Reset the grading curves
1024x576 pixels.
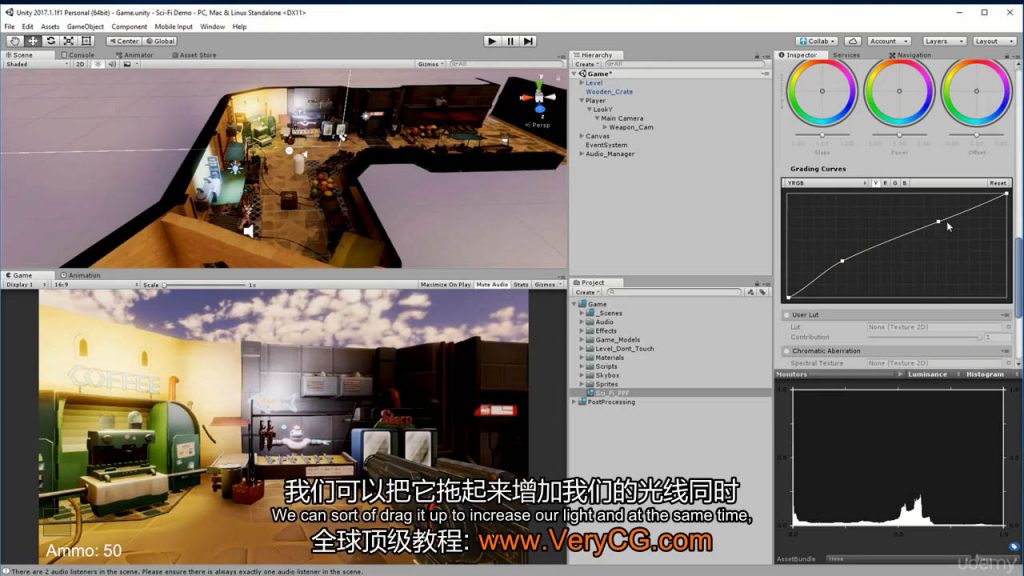pyautogui.click(x=997, y=183)
